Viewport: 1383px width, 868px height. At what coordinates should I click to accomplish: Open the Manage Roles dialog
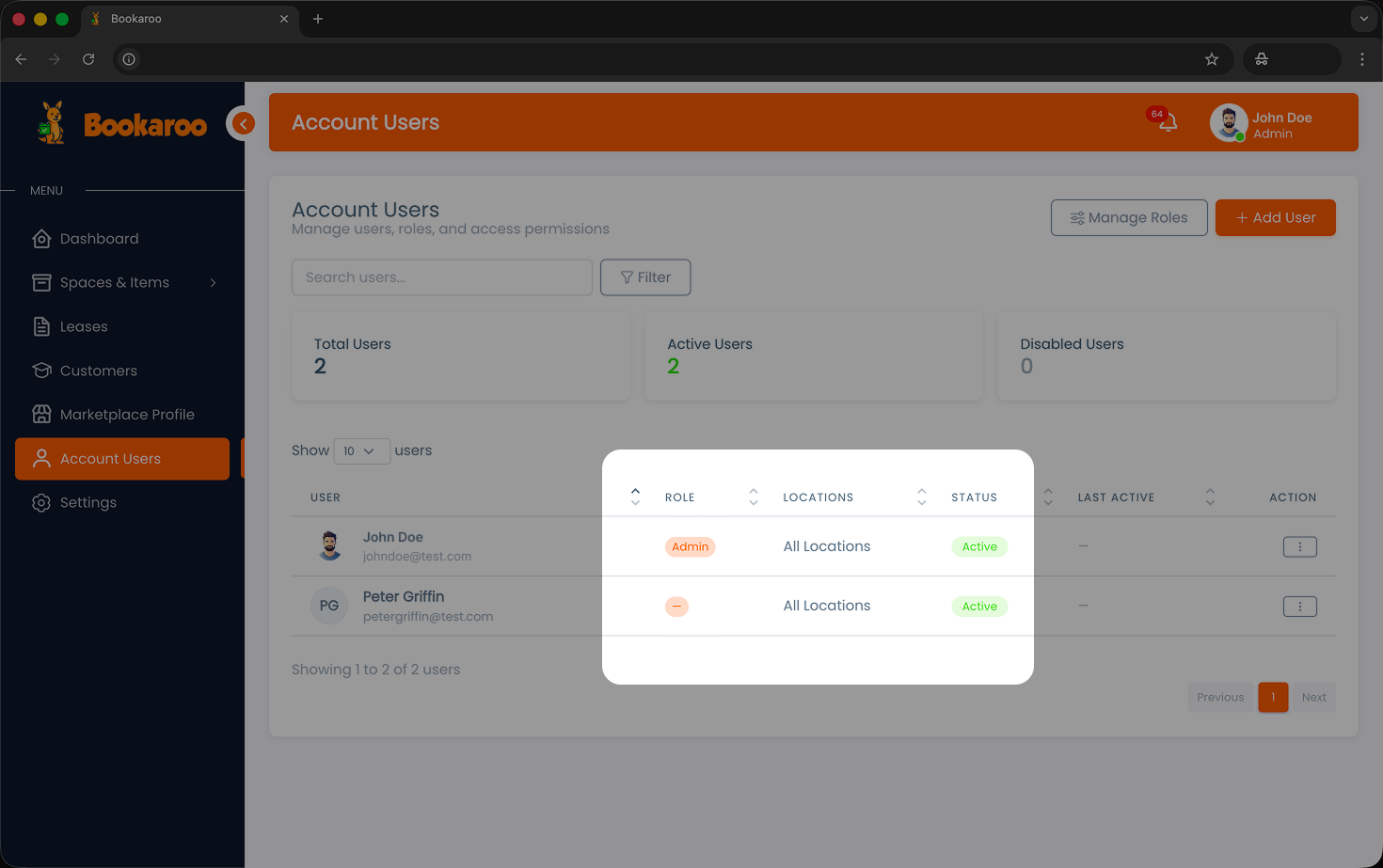(1129, 217)
